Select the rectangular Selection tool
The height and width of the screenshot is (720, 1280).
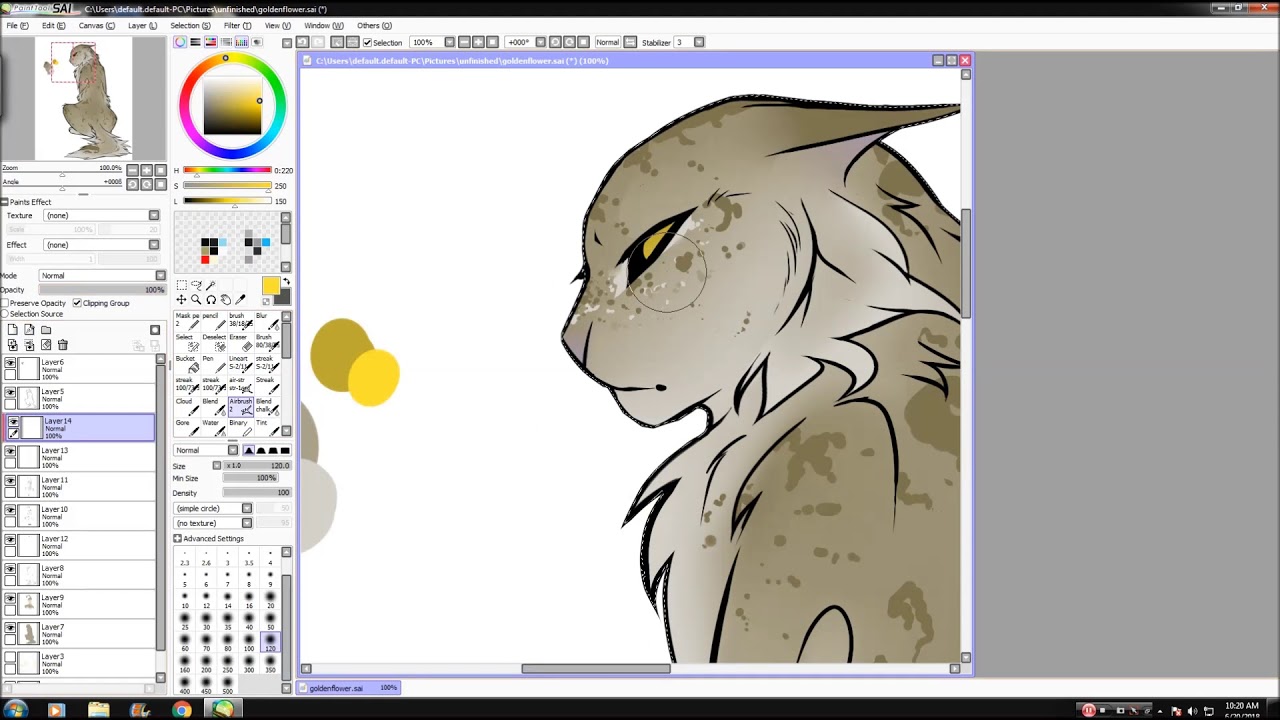(181, 285)
